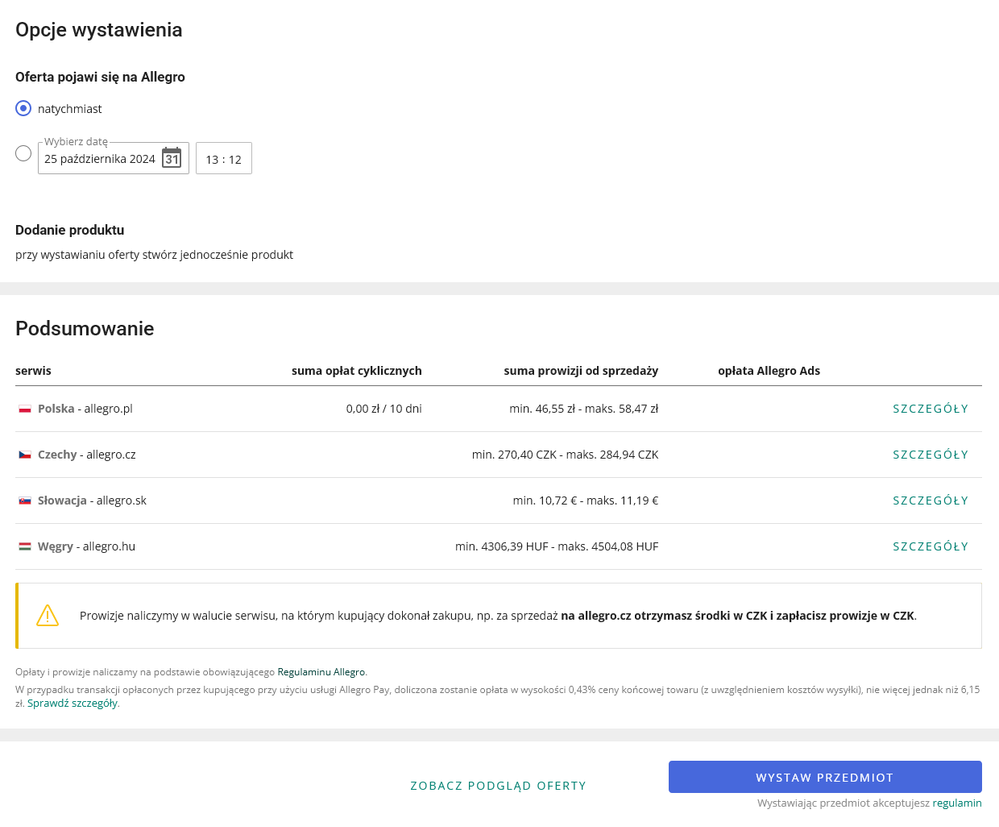
Task: Expand SZCZEGÓŁY for Czechy allegro.cz
Action: pos(930,455)
